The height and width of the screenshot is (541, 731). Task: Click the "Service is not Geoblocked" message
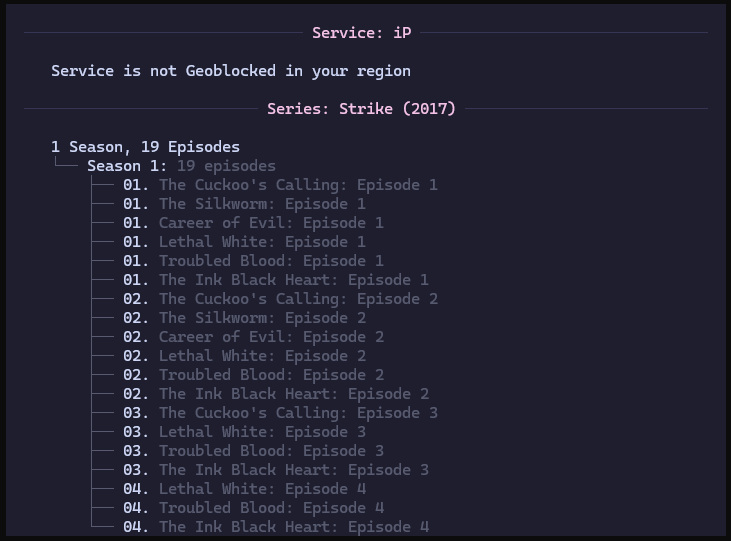231,71
